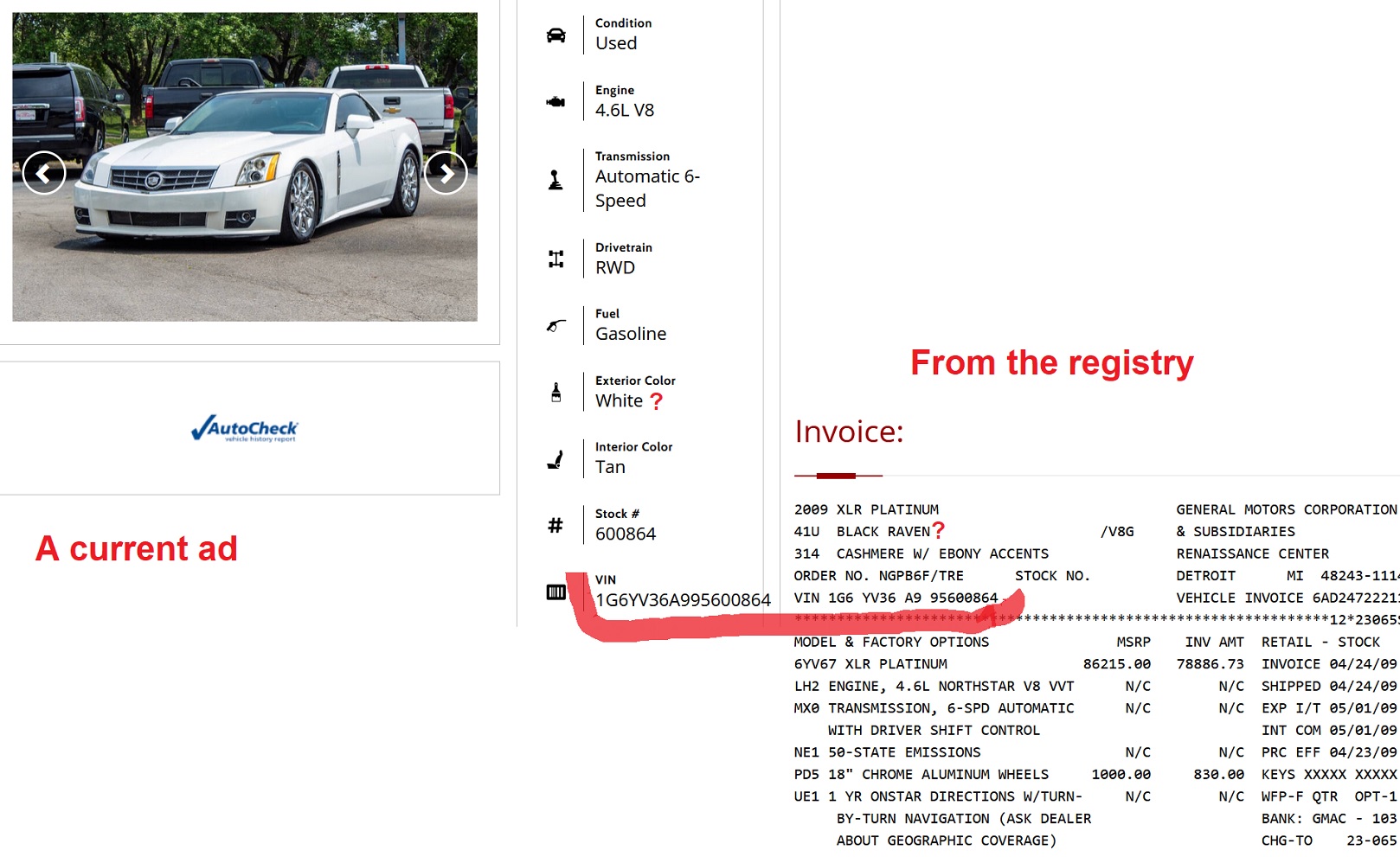This screenshot has height=857, width=1400.
Task: Click the Transmission gear shifter icon
Action: (556, 180)
